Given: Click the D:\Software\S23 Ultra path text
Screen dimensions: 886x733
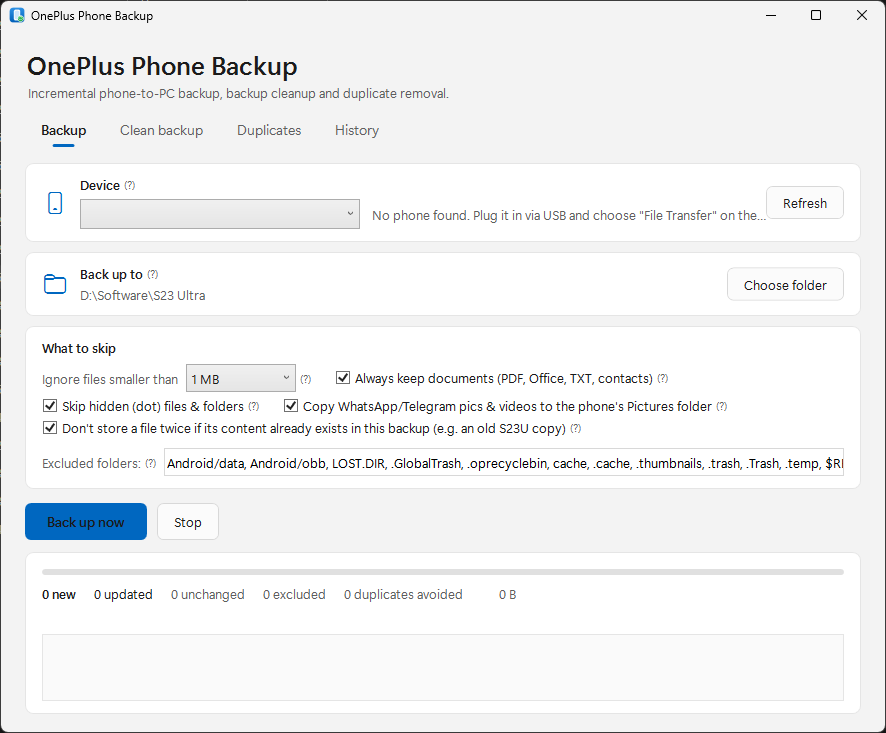Looking at the screenshot, I should 142,296.
